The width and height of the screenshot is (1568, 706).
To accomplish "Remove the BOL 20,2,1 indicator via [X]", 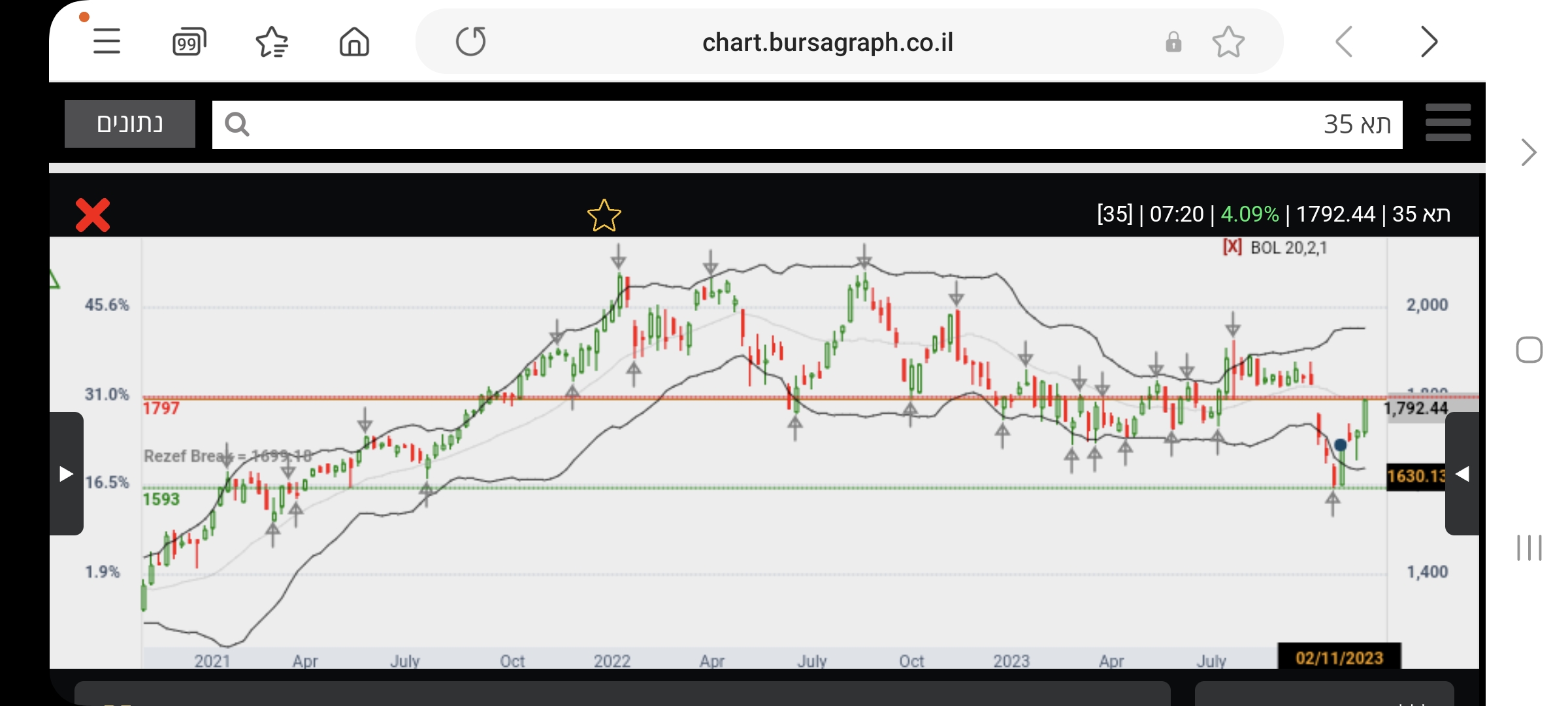I will point(1232,247).
